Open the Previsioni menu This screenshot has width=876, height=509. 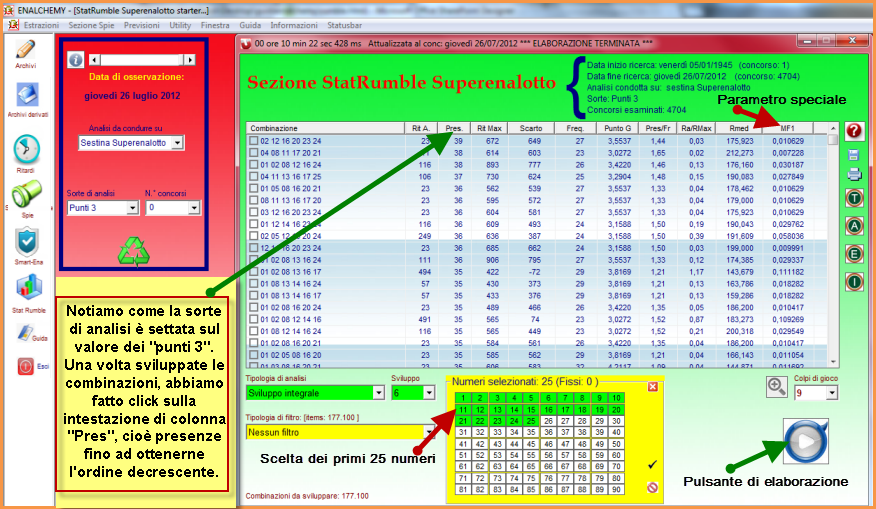[141, 25]
